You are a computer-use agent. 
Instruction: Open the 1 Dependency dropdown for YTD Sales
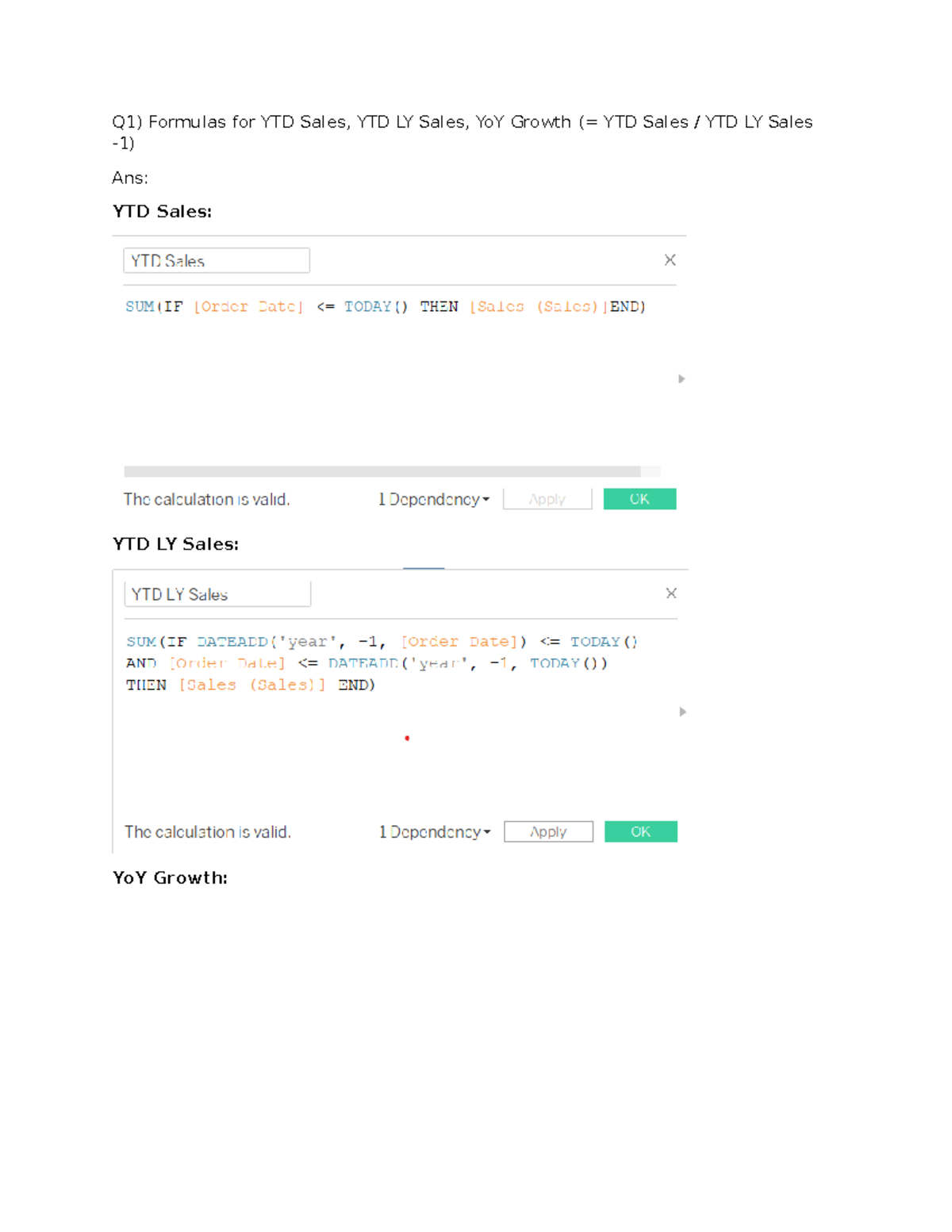coord(434,499)
